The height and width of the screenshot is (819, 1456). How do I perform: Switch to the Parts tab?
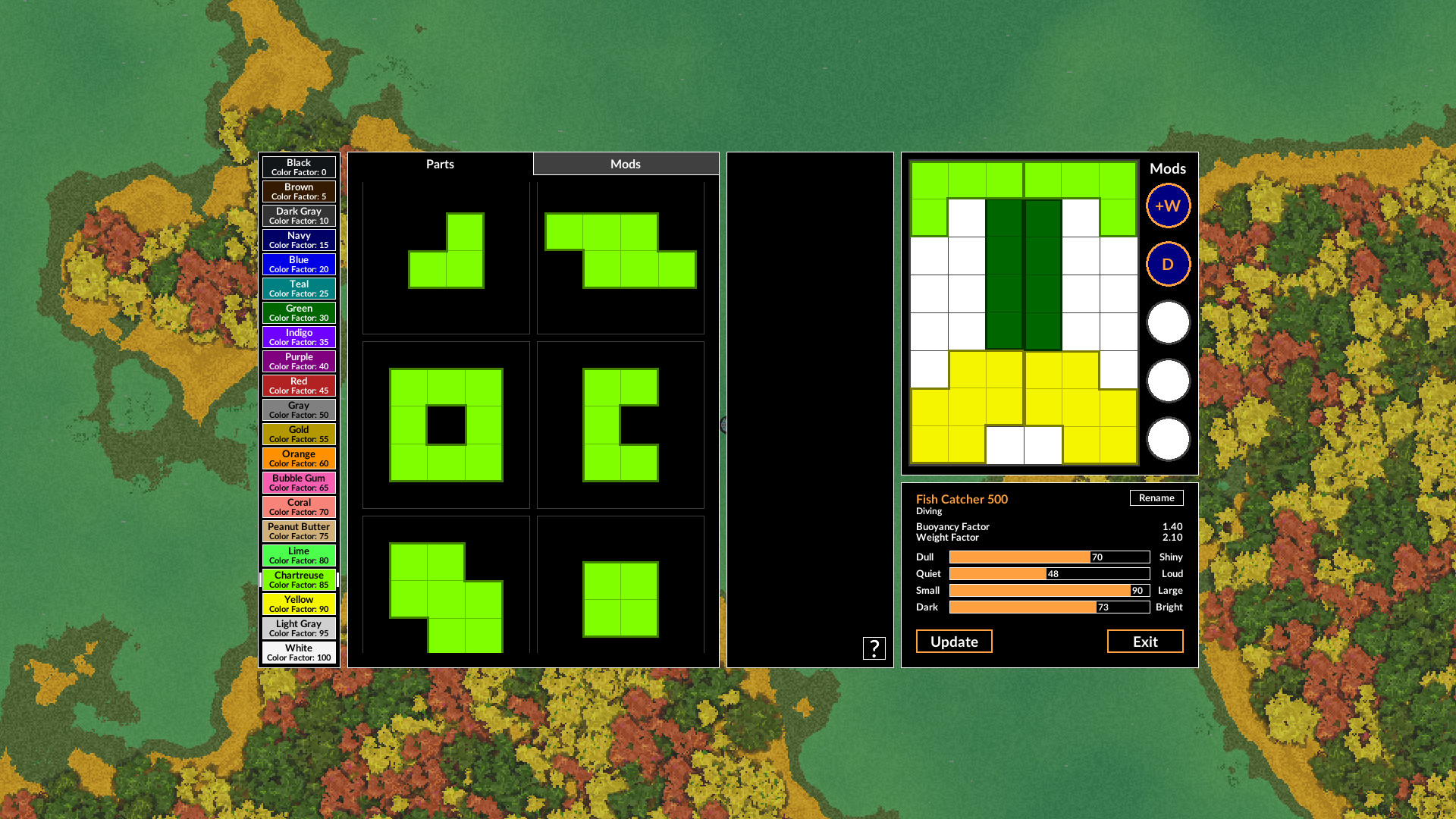click(440, 164)
